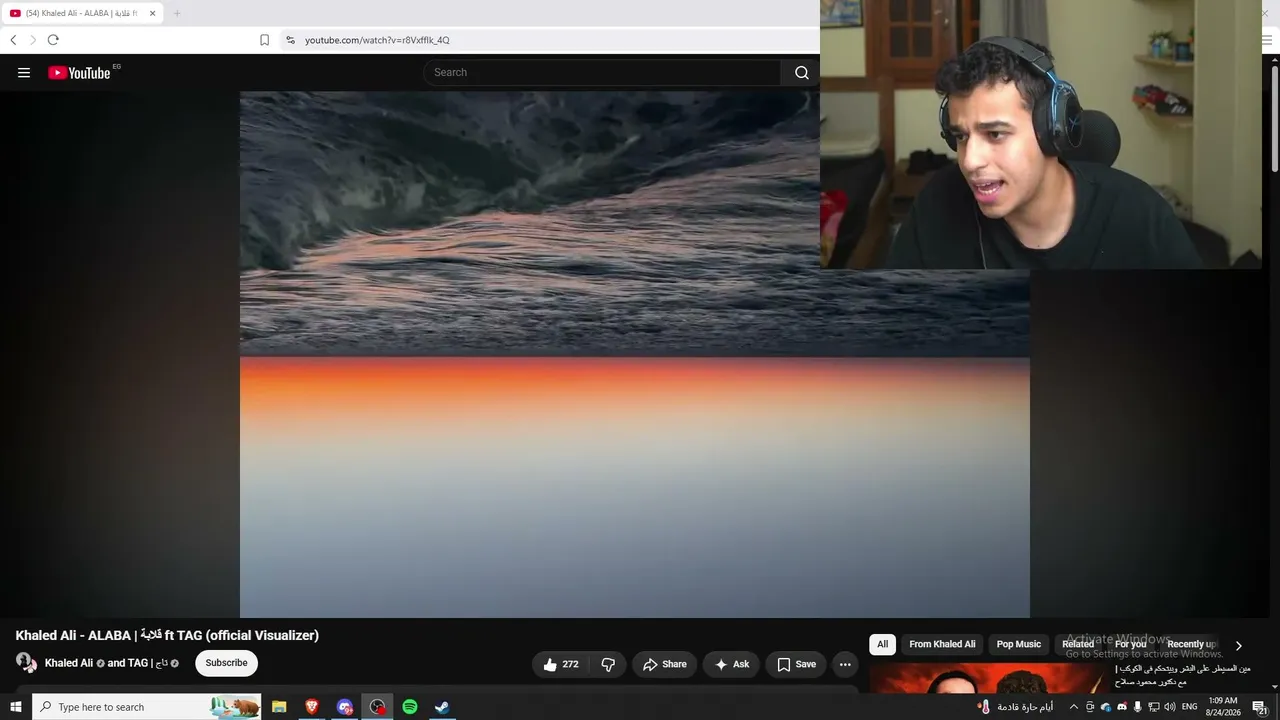1280x720 pixels.
Task: Click the Windows taskbar search box
Action: (147, 707)
